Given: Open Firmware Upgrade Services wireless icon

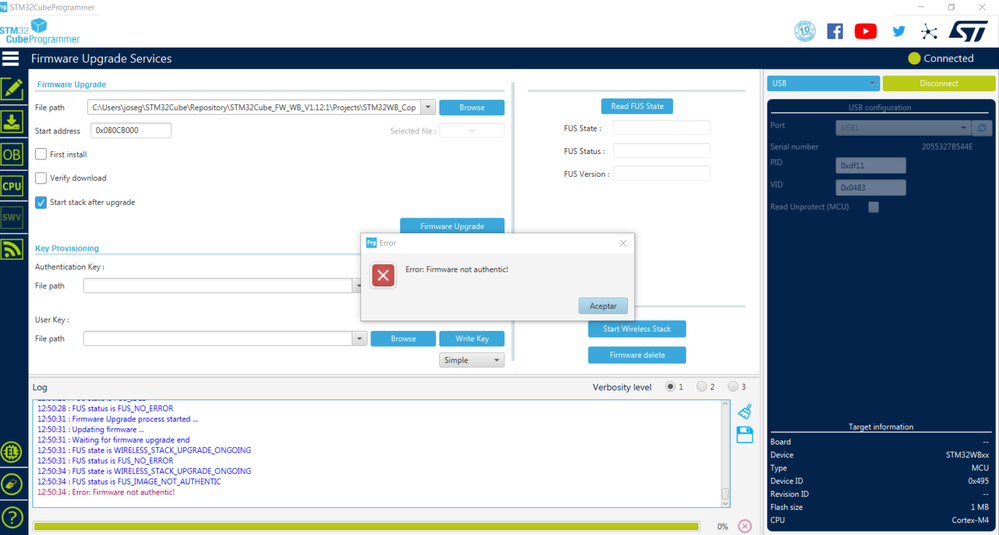Looking at the screenshot, I should (12, 250).
